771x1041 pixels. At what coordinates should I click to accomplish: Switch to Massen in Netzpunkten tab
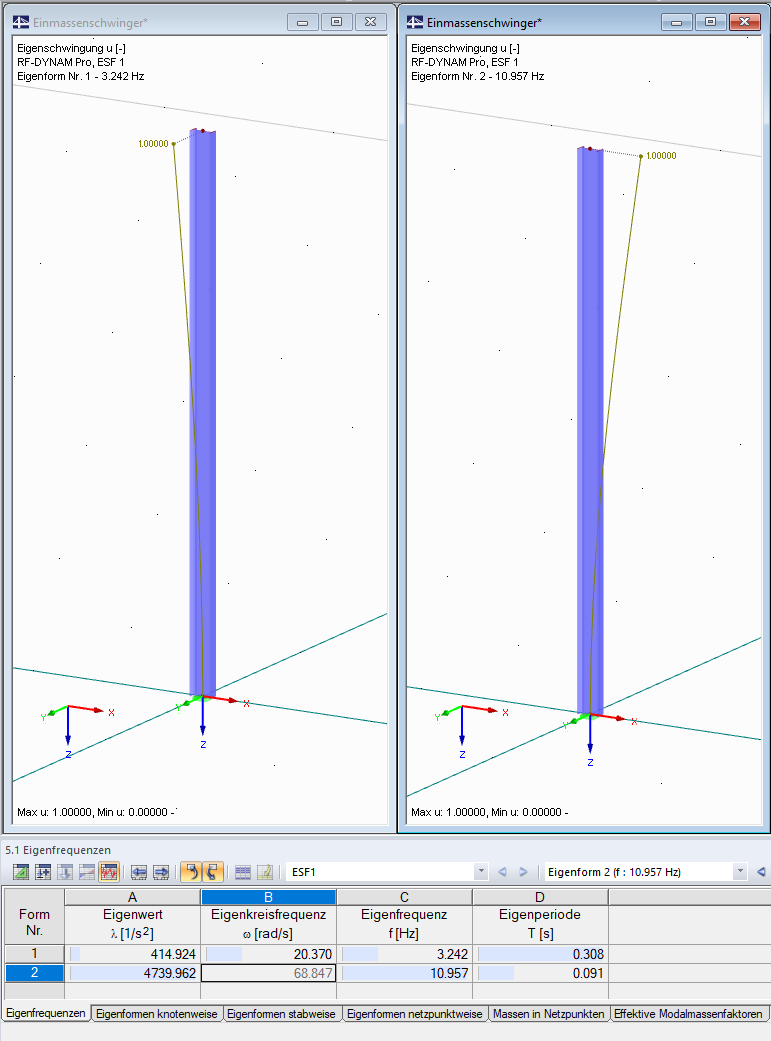click(549, 1014)
